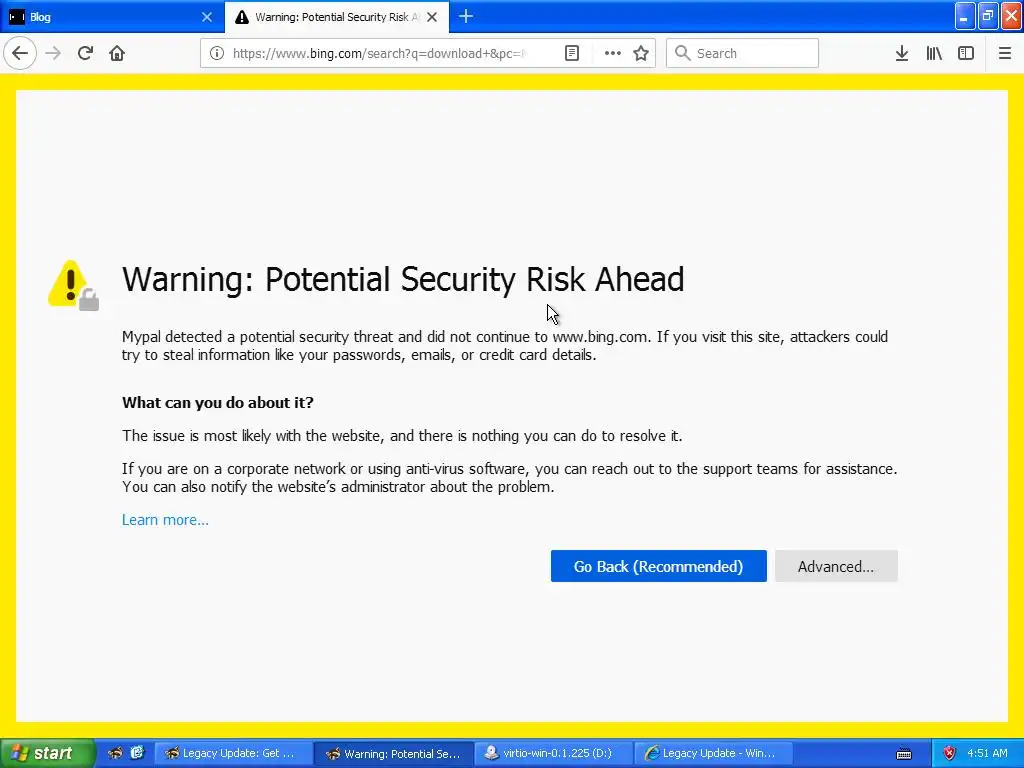Close the Warning security risk tab
Image resolution: width=1024 pixels, height=768 pixels.
coord(432,17)
